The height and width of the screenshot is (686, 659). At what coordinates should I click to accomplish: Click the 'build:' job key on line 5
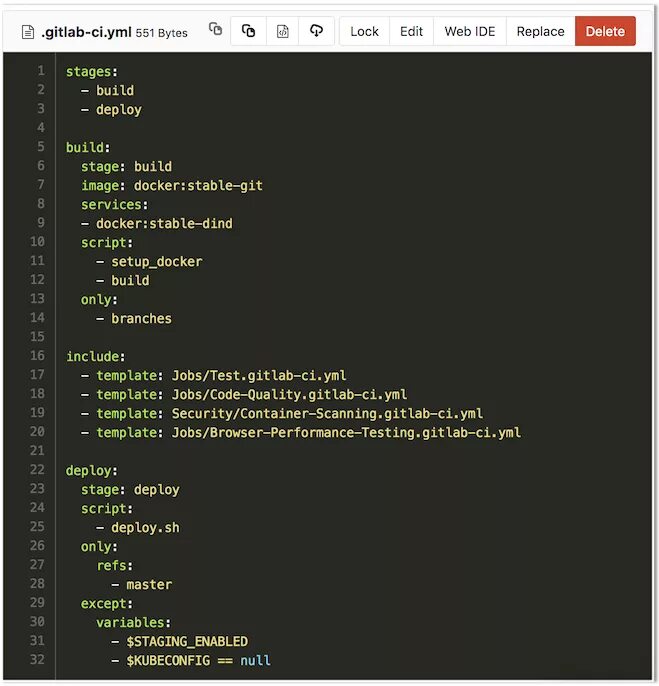(88, 147)
